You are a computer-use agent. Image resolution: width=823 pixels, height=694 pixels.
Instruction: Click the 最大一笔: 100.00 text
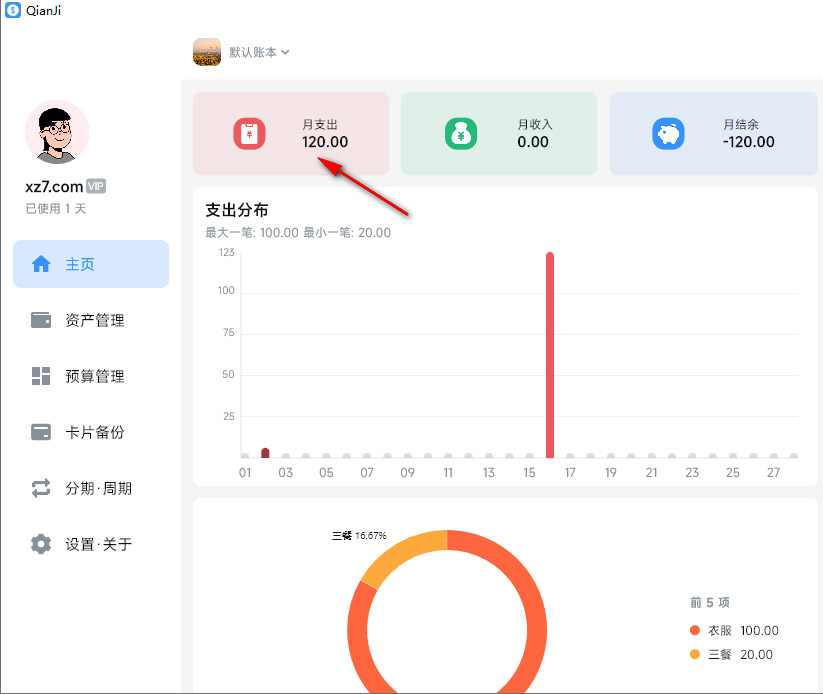pyautogui.click(x=251, y=233)
